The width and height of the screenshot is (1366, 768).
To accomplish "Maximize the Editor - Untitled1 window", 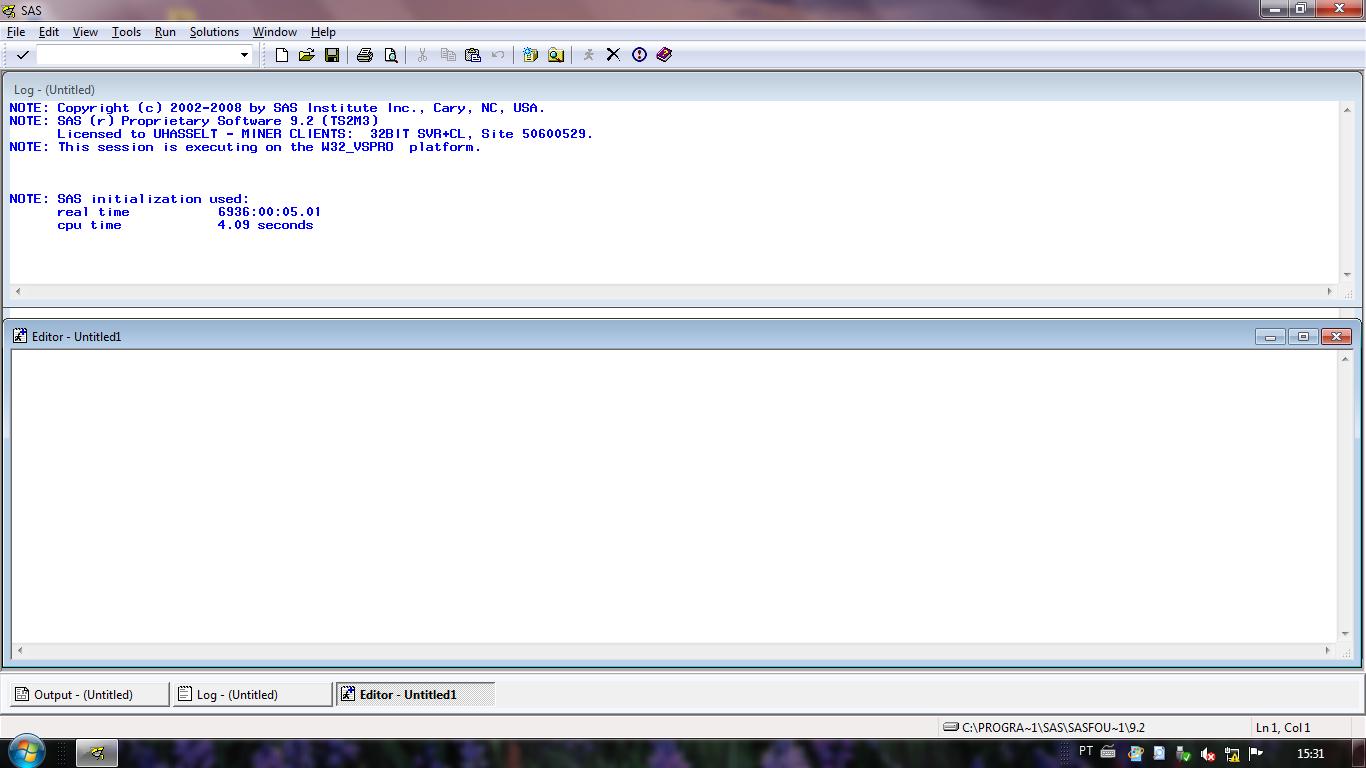I will coord(1303,337).
